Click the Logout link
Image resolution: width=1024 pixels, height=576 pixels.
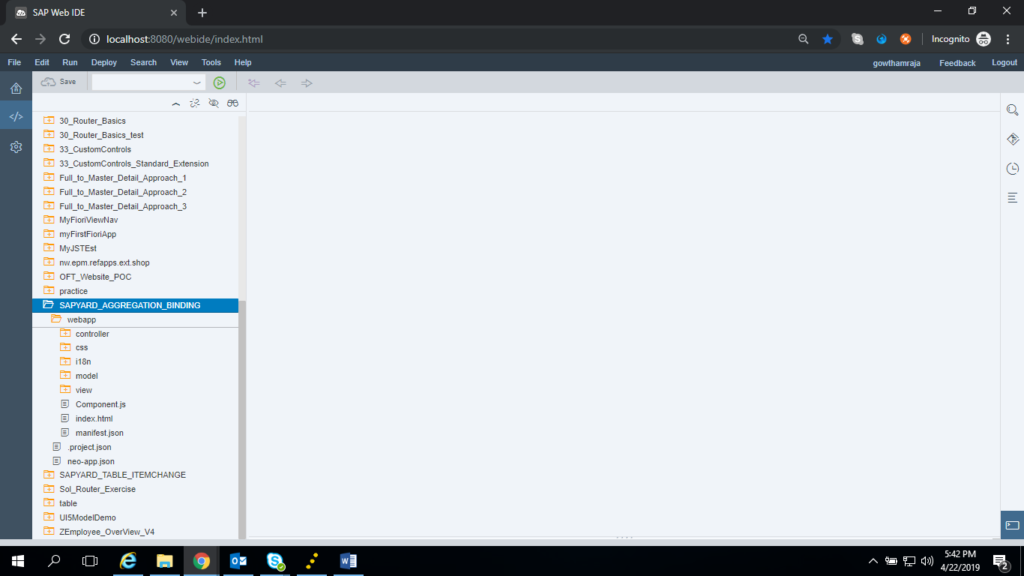1004,63
